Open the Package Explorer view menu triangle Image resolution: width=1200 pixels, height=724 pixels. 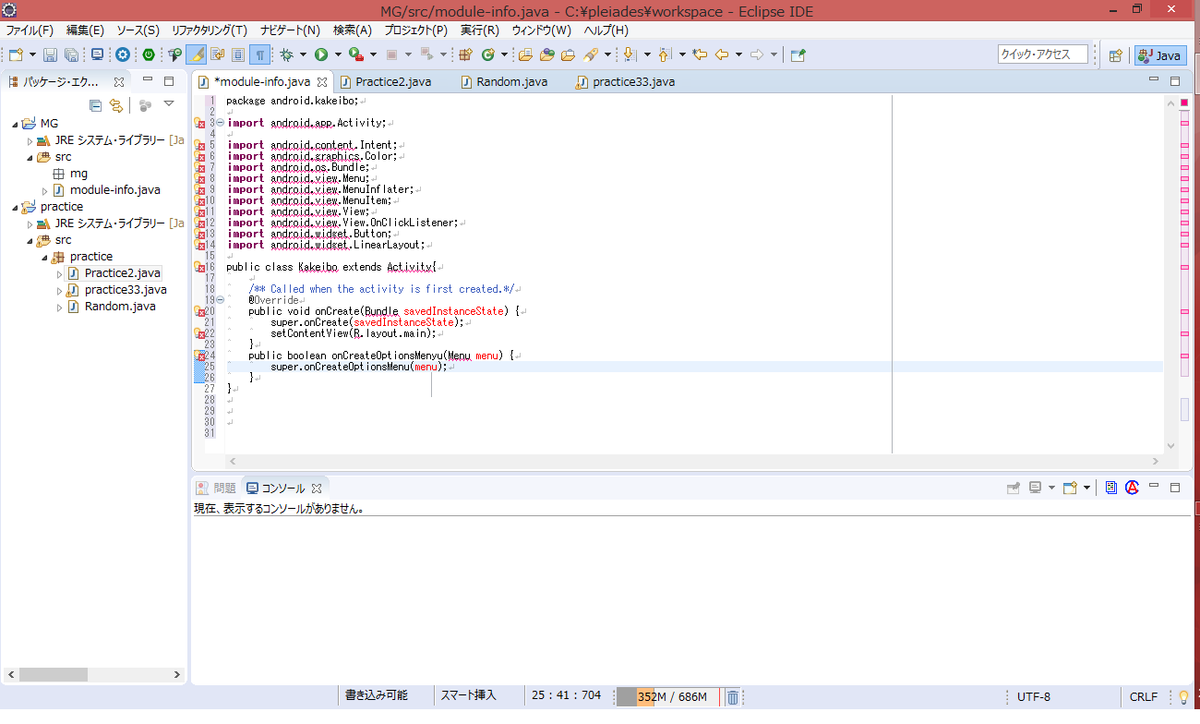pyautogui.click(x=169, y=104)
